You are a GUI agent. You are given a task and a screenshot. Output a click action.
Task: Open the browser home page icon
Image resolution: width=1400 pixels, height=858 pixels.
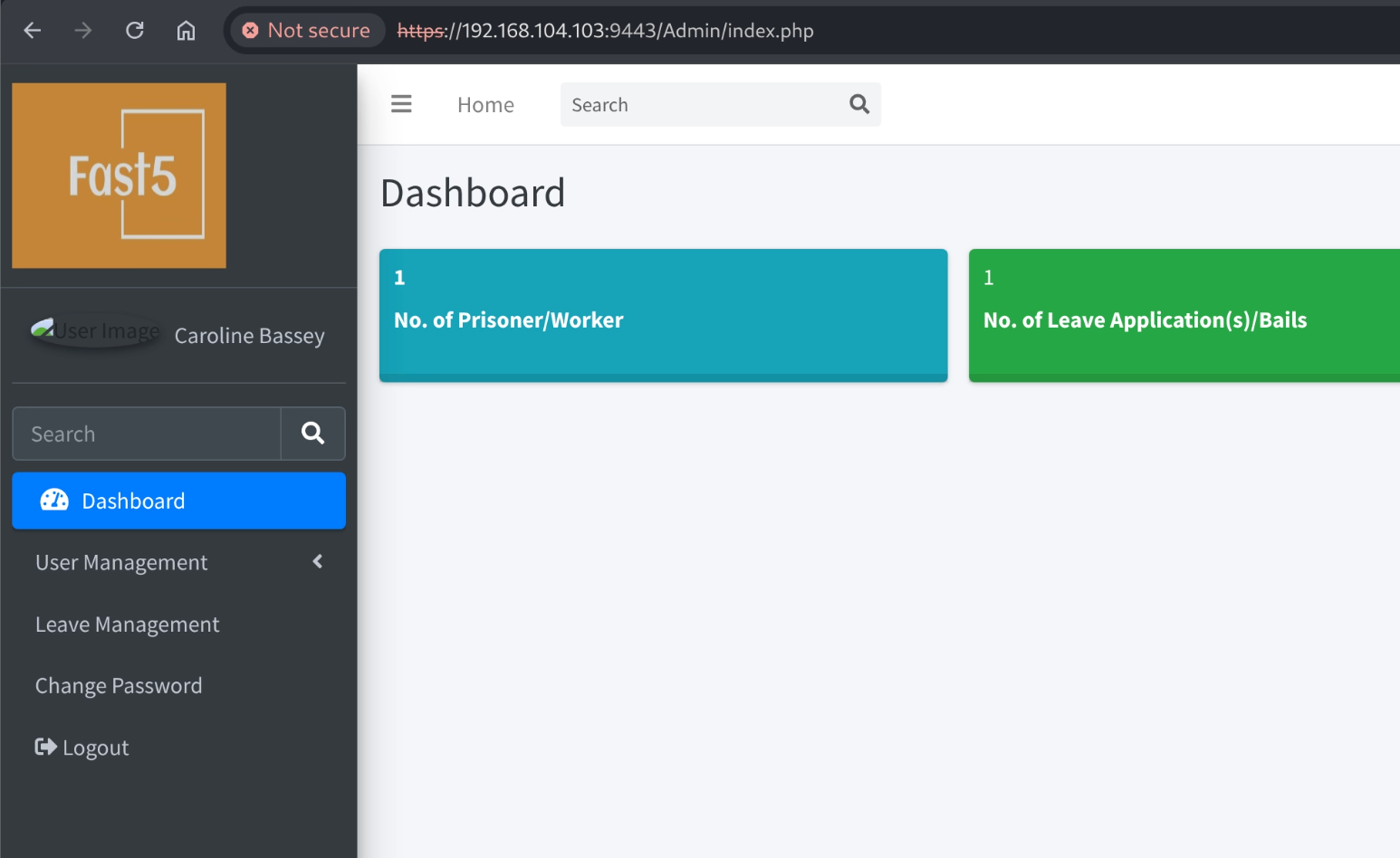tap(186, 31)
